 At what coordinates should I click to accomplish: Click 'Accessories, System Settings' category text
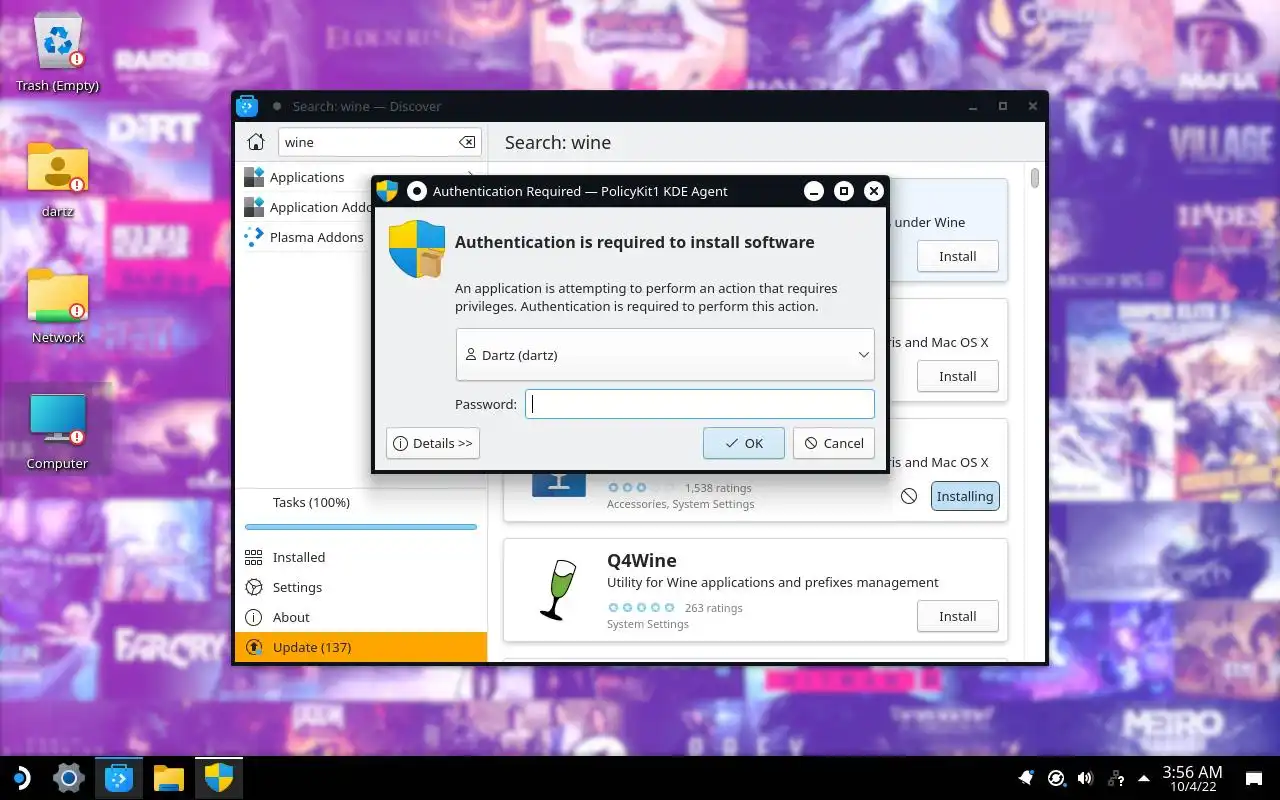click(x=680, y=504)
